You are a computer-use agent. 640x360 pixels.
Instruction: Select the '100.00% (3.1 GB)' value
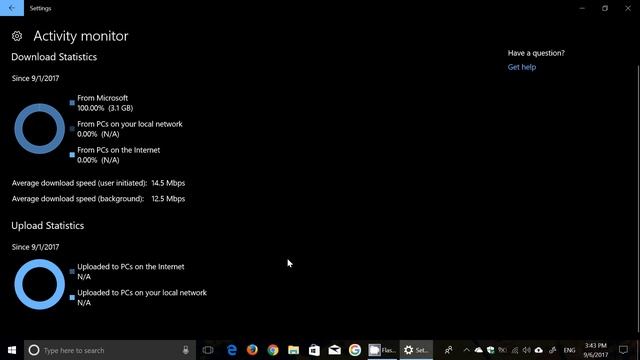click(105, 108)
